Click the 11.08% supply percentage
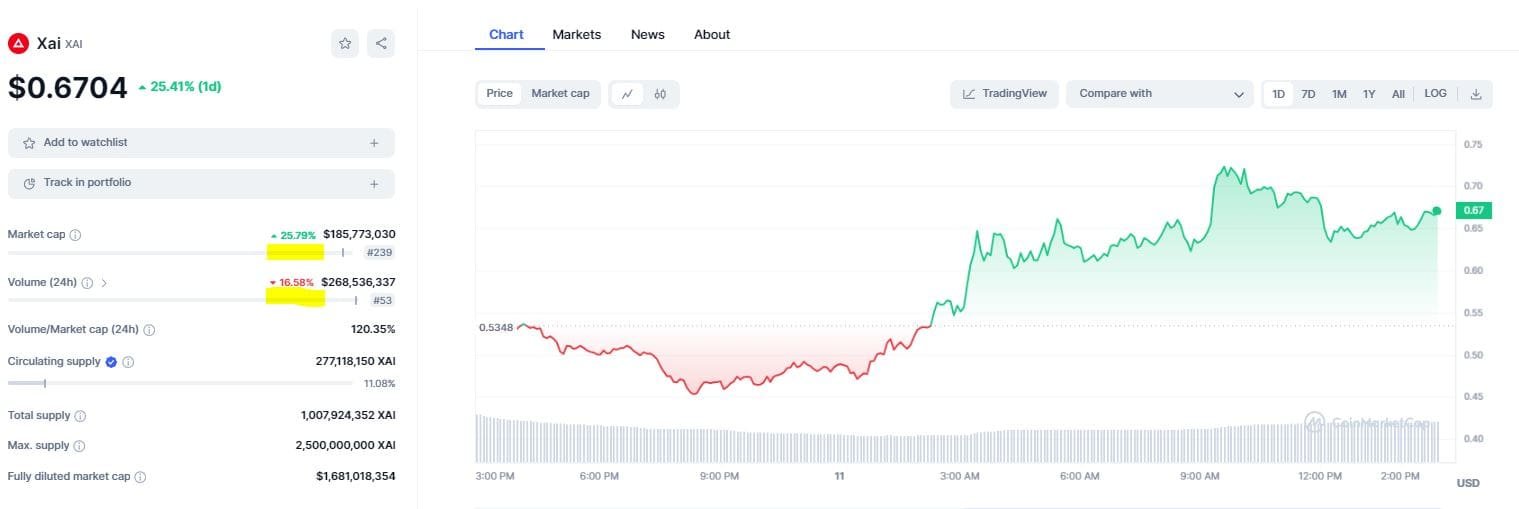The height and width of the screenshot is (509, 1519). (379, 384)
